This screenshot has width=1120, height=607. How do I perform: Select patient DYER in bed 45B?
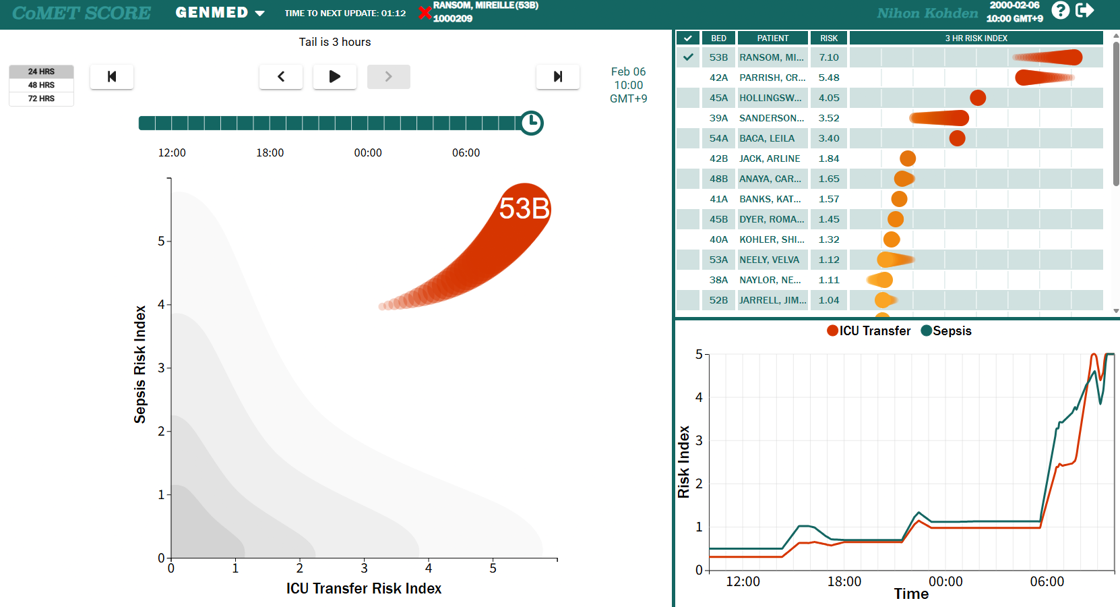coord(889,219)
